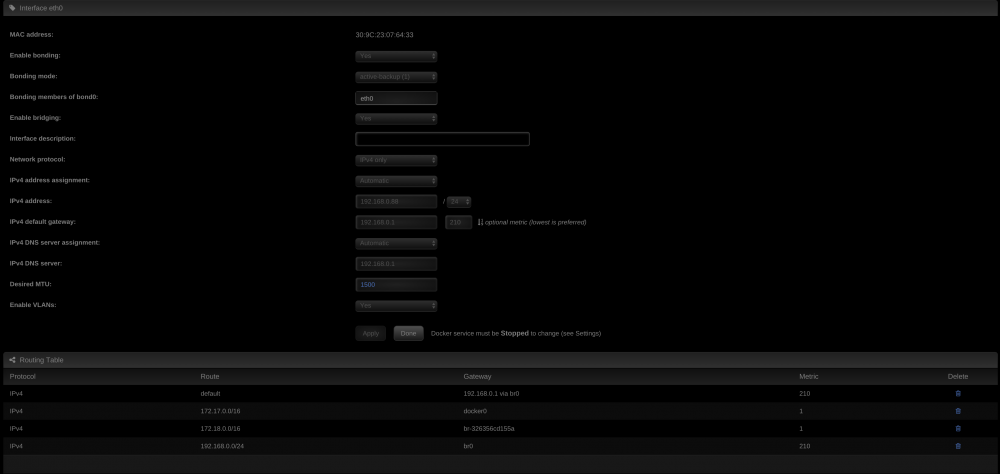This screenshot has height=474, width=1000.
Task: Click the metric sort icon next to gateway
Action: [x=480, y=222]
